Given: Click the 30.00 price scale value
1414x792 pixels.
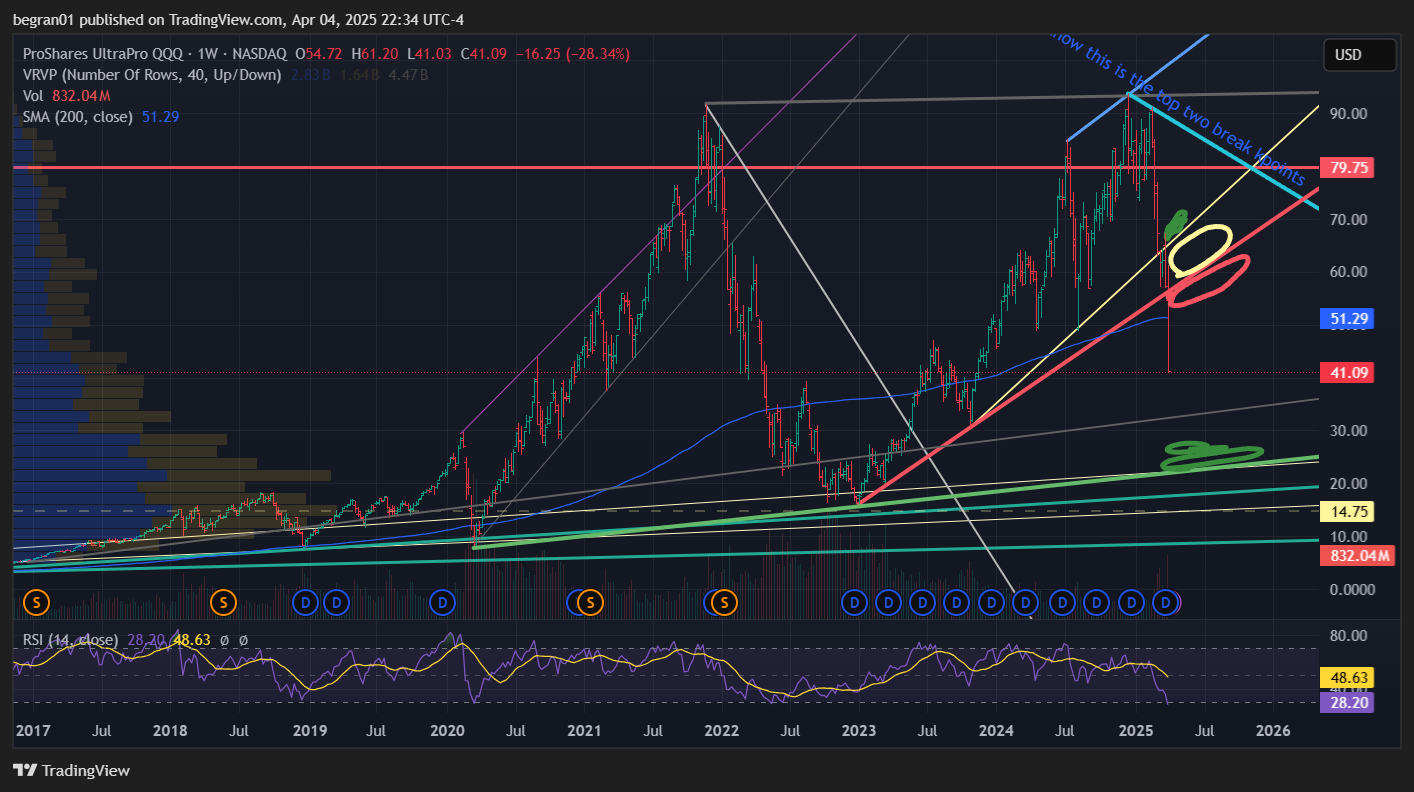Looking at the screenshot, I should 1348,431.
